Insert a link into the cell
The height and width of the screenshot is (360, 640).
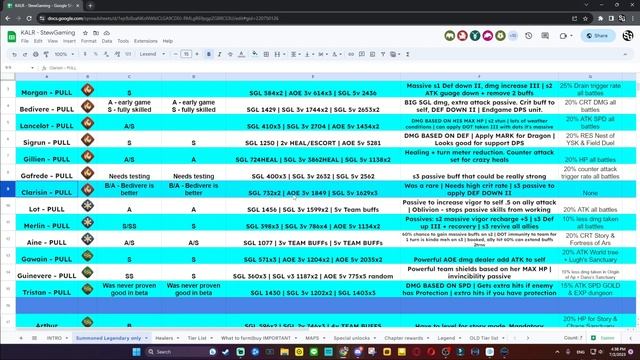tap(351, 54)
